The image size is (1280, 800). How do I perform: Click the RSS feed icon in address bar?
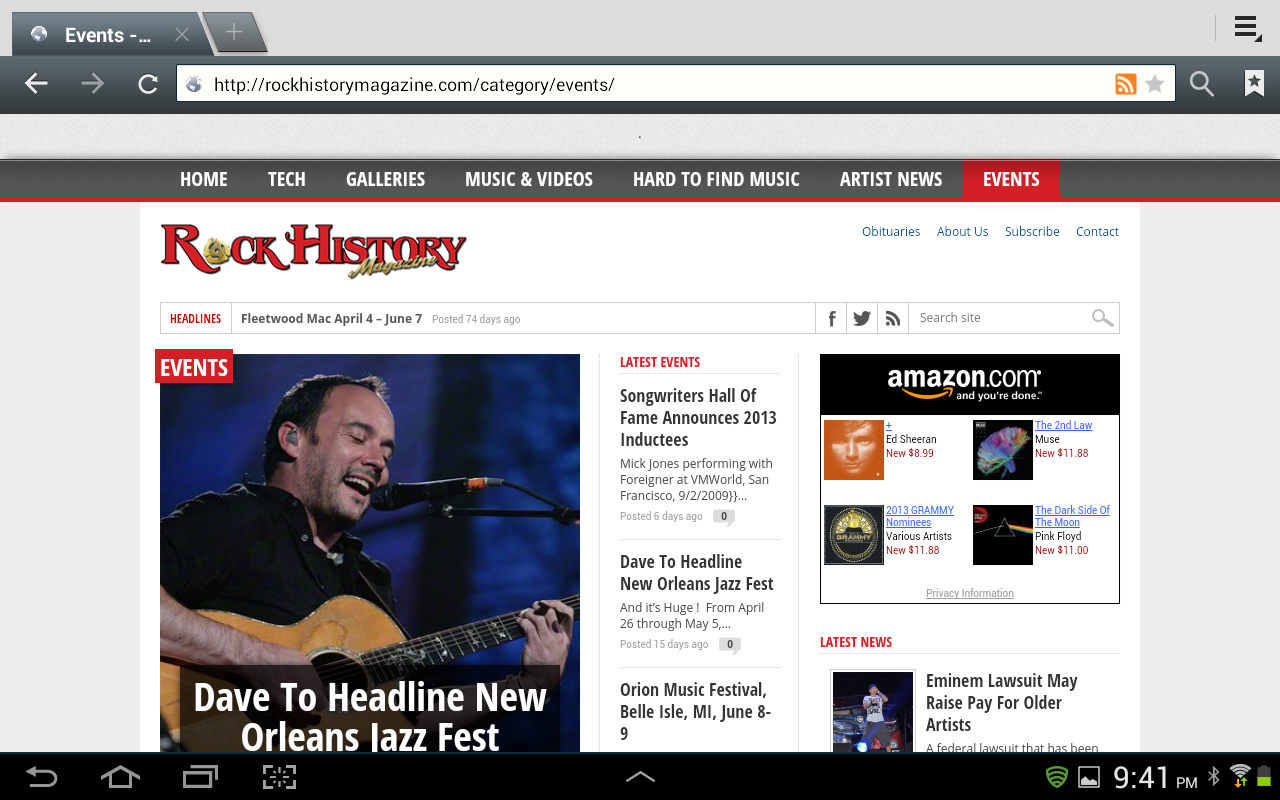click(x=1126, y=84)
